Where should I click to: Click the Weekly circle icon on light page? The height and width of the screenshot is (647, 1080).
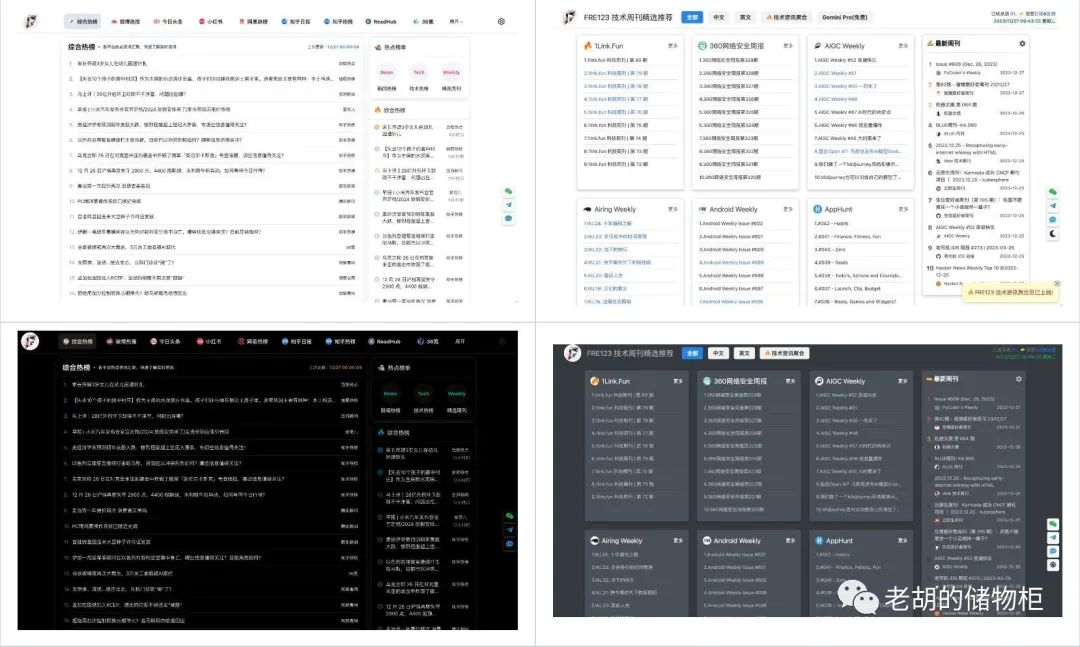pos(451,72)
